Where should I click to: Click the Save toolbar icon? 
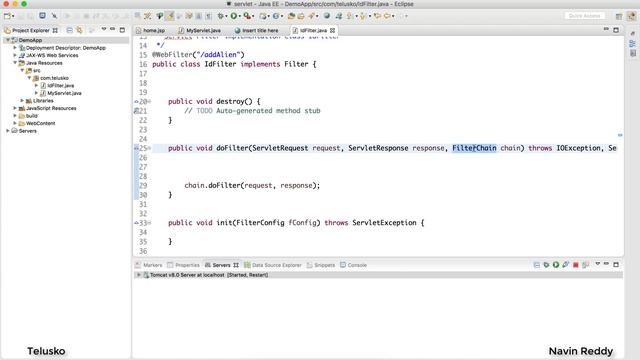pos(21,16)
